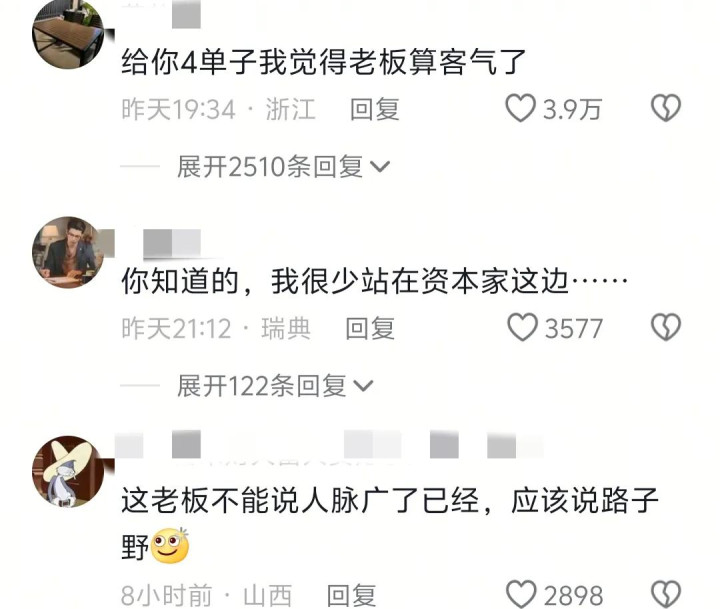Click the chevron next to 2510条回复
The width and height of the screenshot is (720, 609).
click(380, 167)
